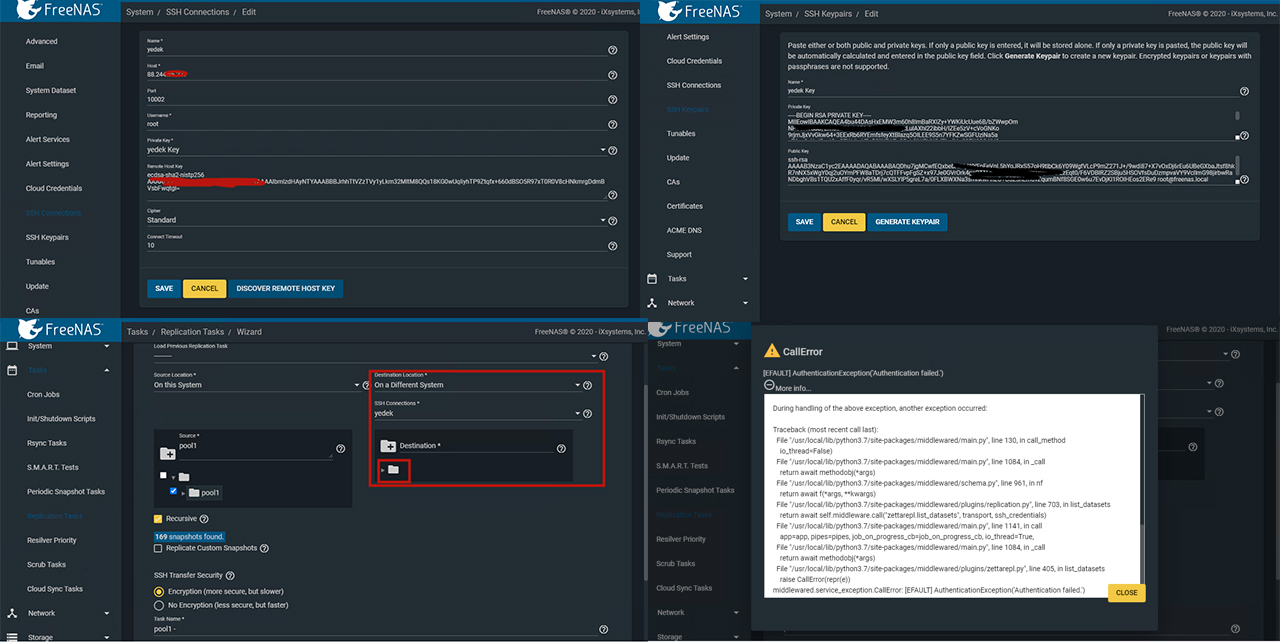Click Generate Keypair

pyautogui.click(x=907, y=222)
